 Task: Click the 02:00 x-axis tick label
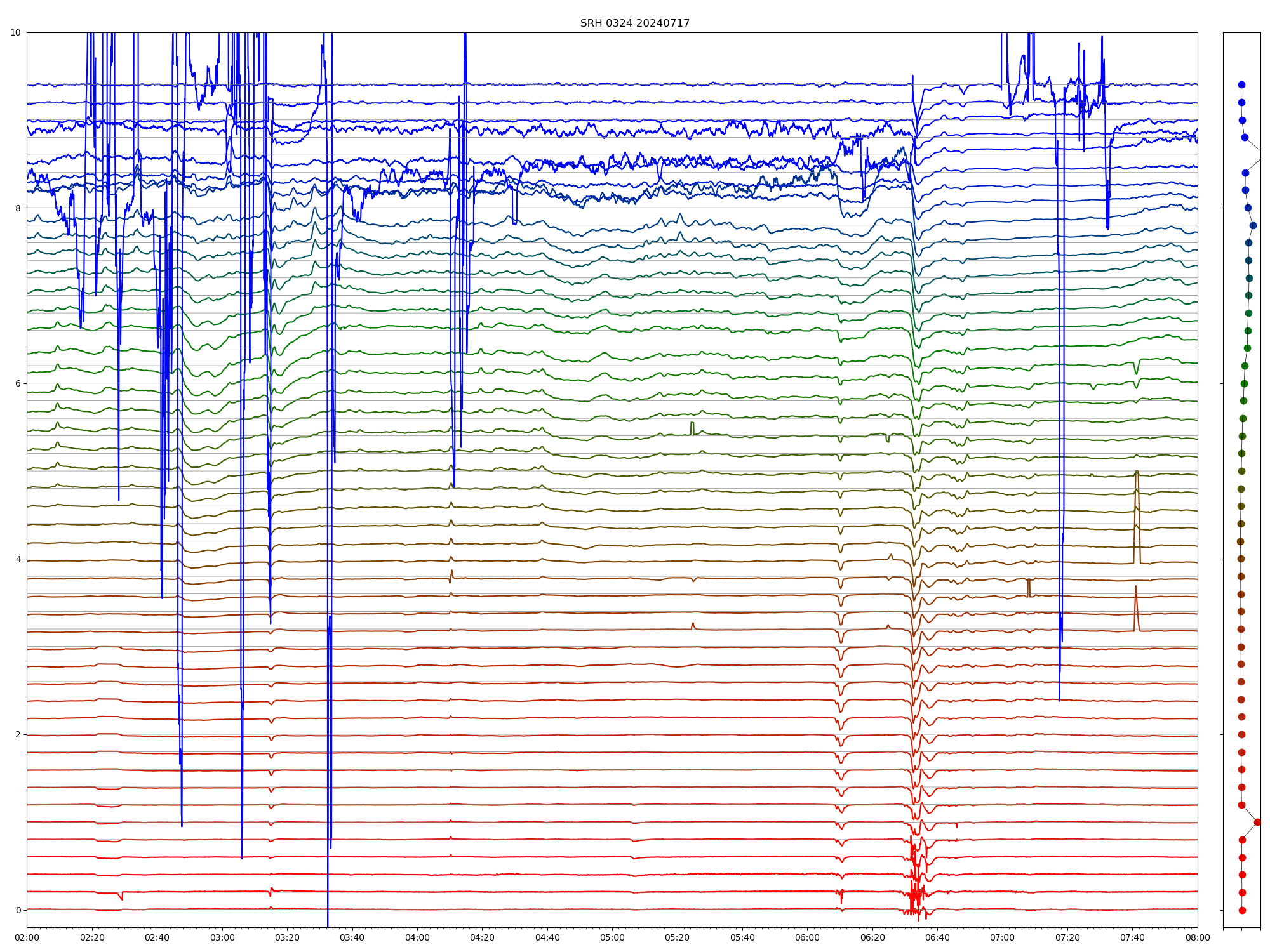point(27,937)
